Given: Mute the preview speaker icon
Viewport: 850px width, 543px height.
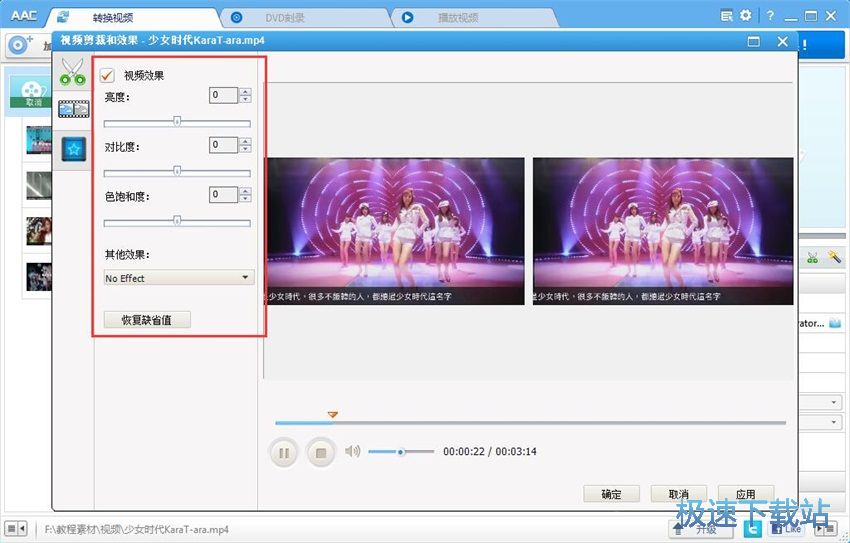Looking at the screenshot, I should [352, 451].
